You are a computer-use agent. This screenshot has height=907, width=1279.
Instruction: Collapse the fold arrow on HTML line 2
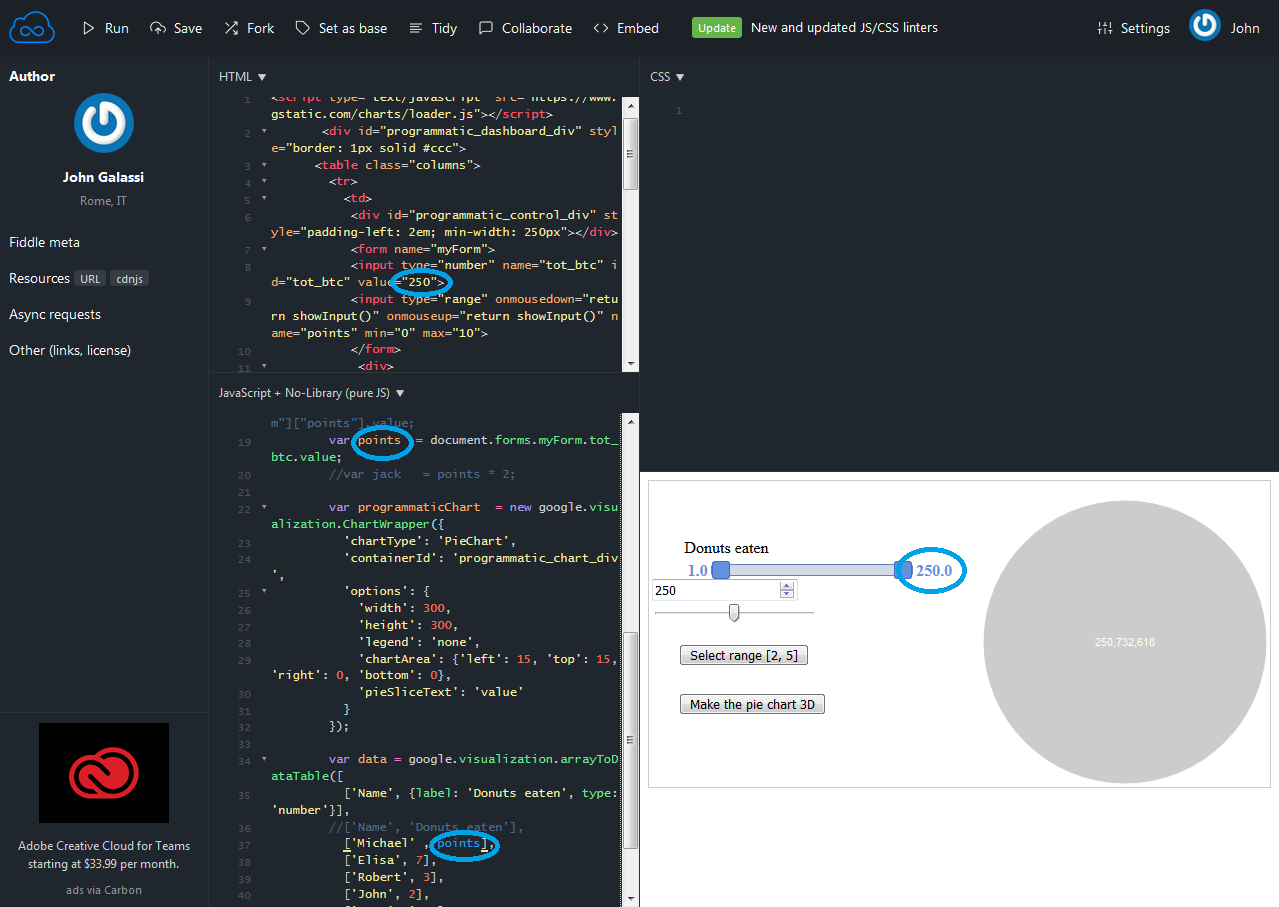264,131
